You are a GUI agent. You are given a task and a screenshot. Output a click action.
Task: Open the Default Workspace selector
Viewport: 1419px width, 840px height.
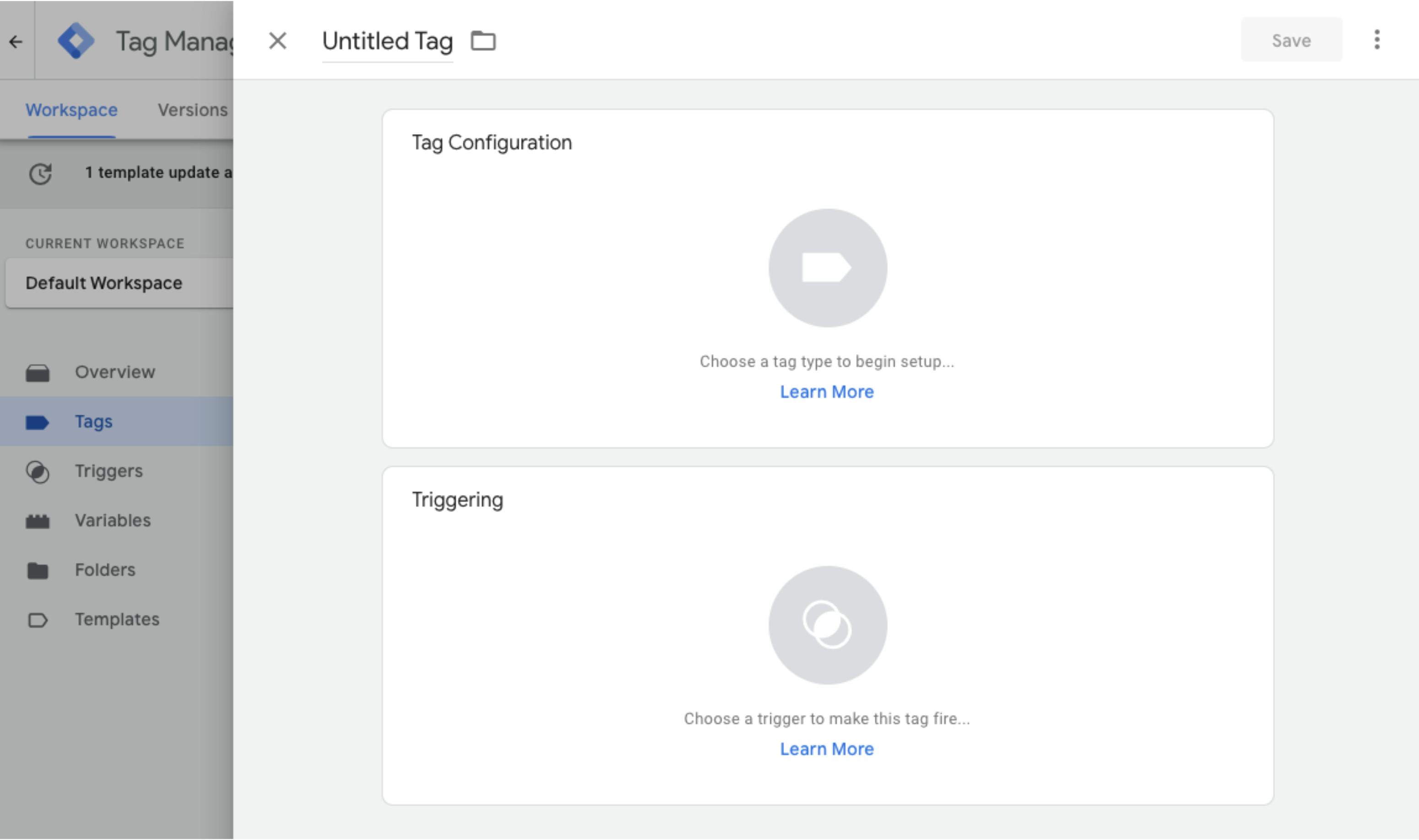[x=119, y=283]
